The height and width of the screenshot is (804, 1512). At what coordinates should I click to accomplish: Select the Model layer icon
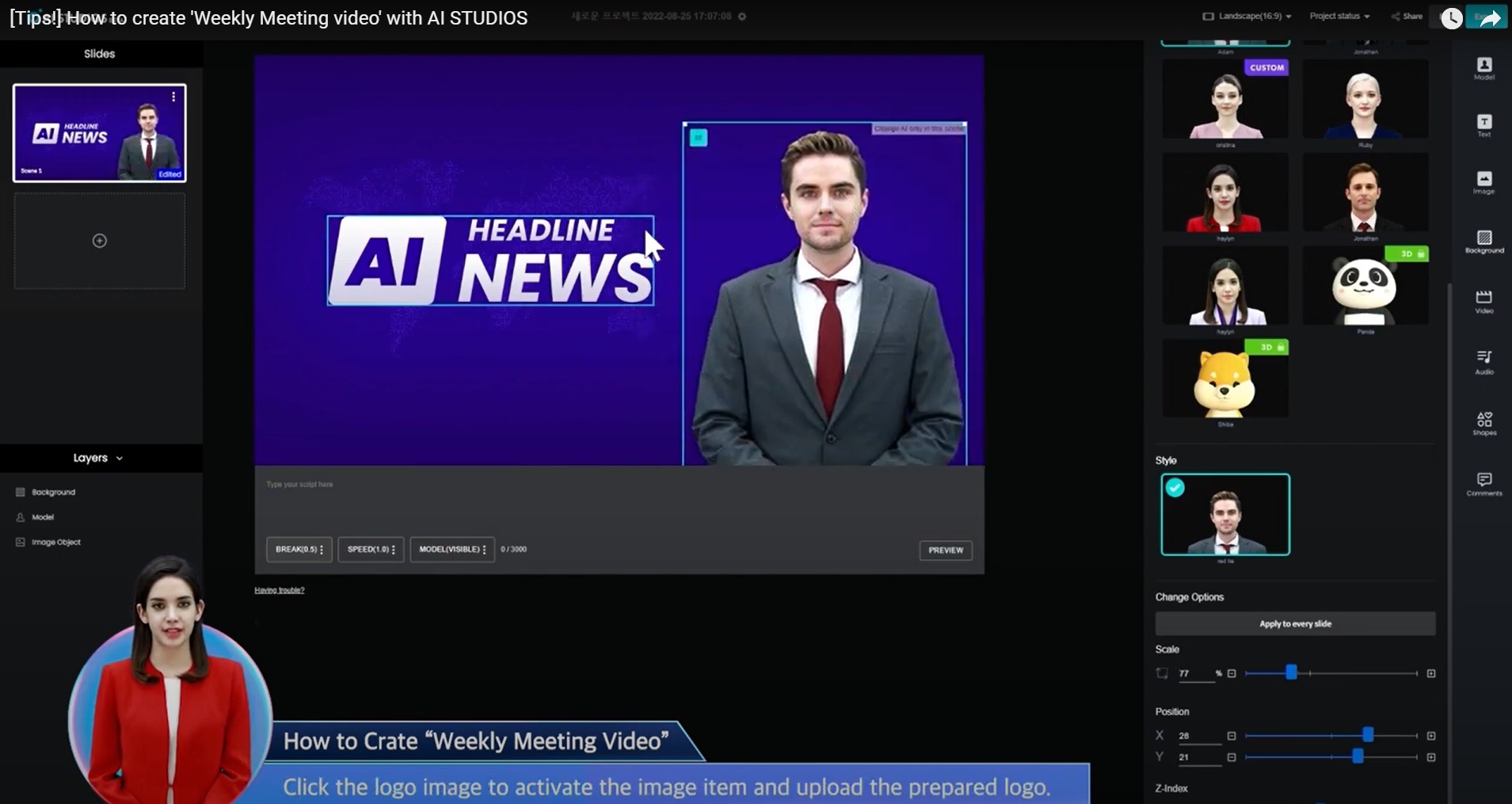click(21, 517)
